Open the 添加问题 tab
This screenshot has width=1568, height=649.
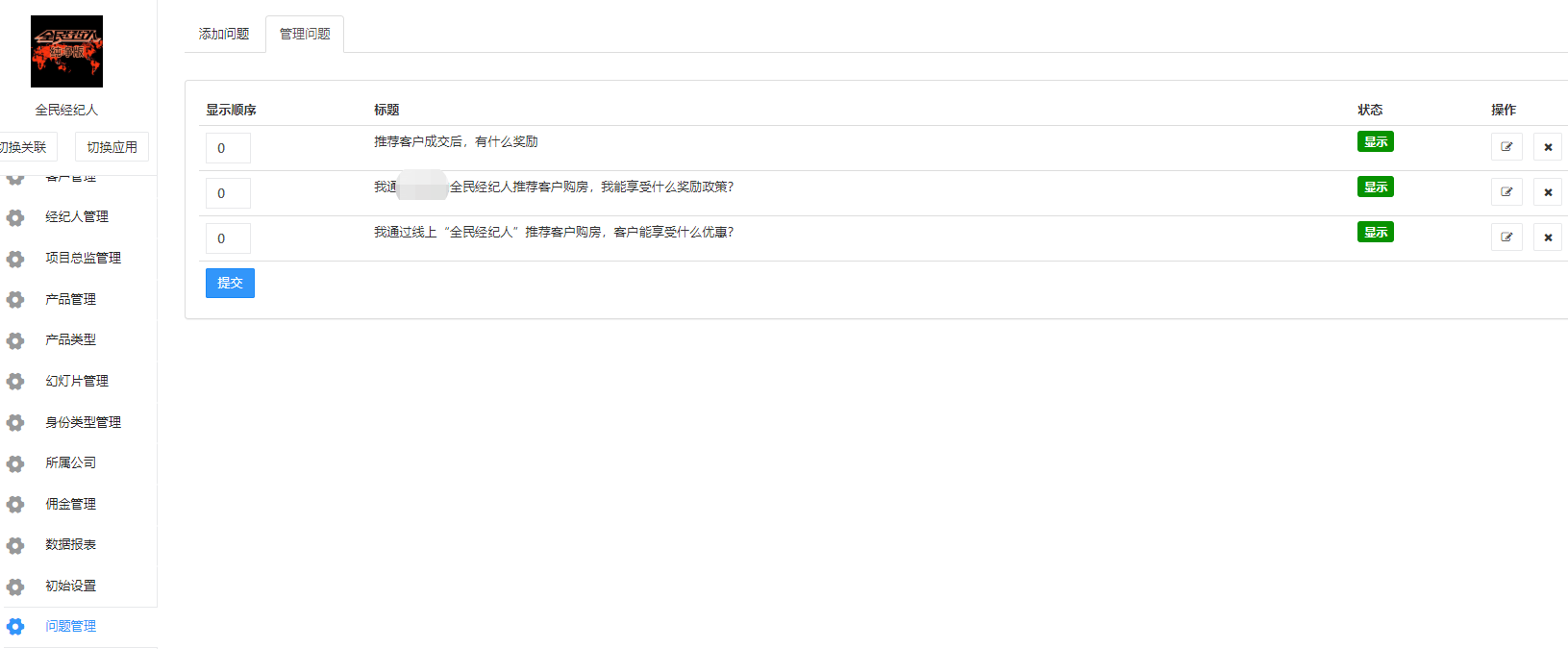click(x=224, y=34)
